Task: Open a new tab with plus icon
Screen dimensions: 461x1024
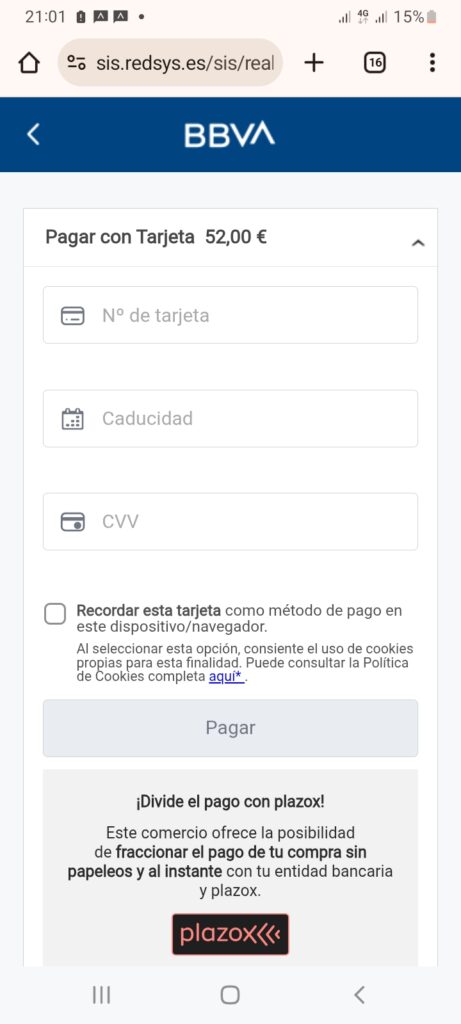Action: (314, 63)
